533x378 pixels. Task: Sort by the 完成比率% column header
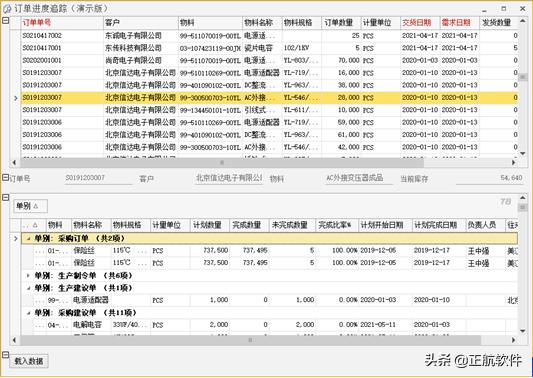point(337,225)
